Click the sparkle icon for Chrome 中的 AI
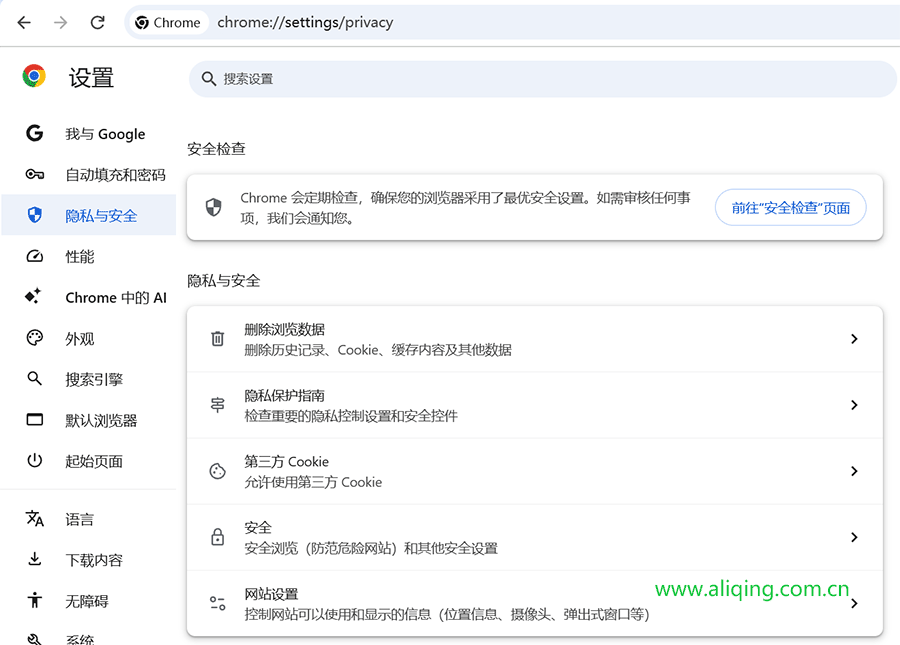Image resolution: width=900 pixels, height=645 pixels. coord(33,296)
